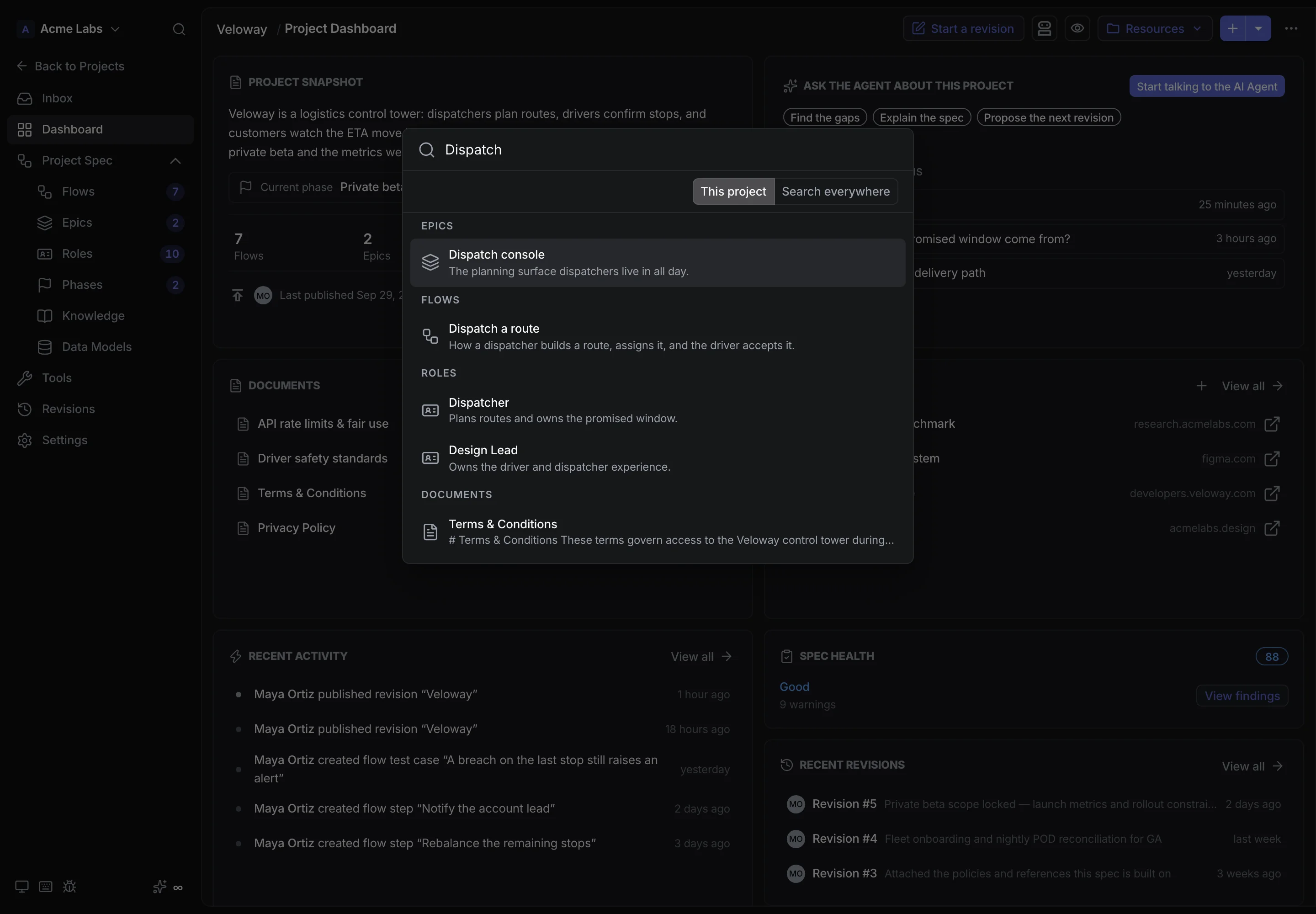Open research.acmelabs.com external link icon
The image size is (1316, 914).
pos(1271,424)
